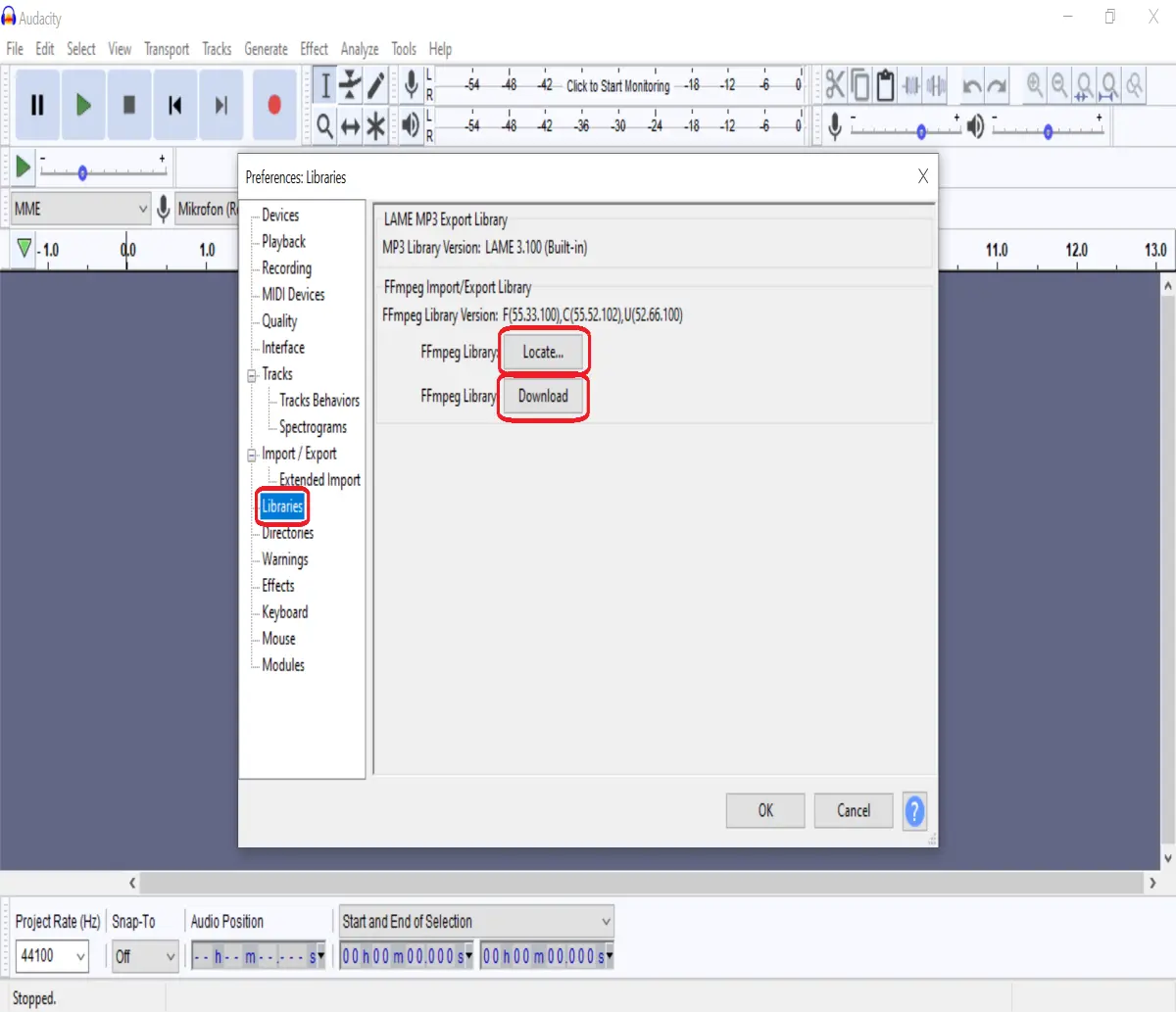Click the recording meter microphone icon
The image size is (1176, 1012).
pos(412,85)
